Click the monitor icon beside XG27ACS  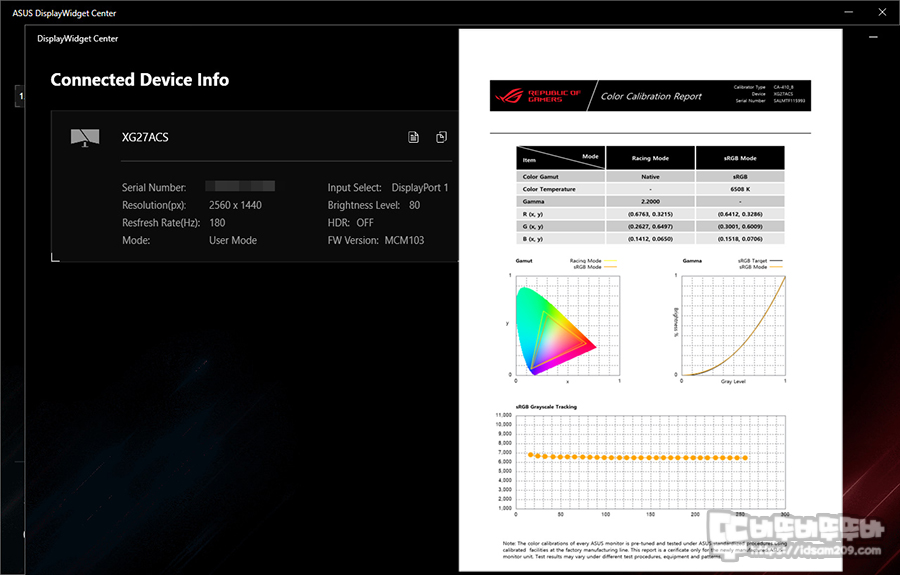pos(85,138)
